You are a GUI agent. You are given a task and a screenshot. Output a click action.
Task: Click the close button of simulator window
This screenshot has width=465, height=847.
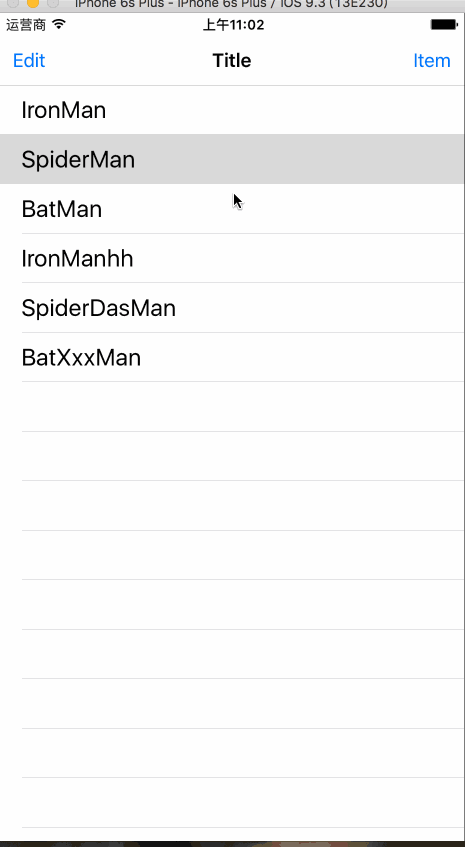[12, 4]
